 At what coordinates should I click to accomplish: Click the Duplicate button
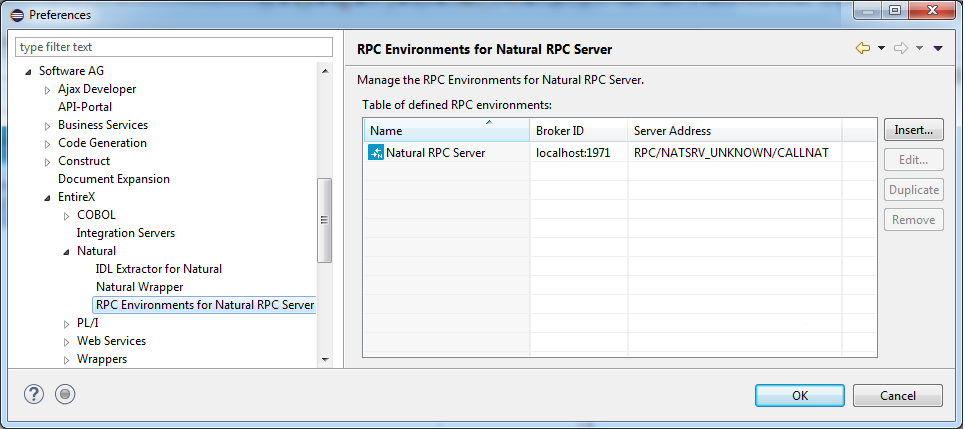point(914,190)
